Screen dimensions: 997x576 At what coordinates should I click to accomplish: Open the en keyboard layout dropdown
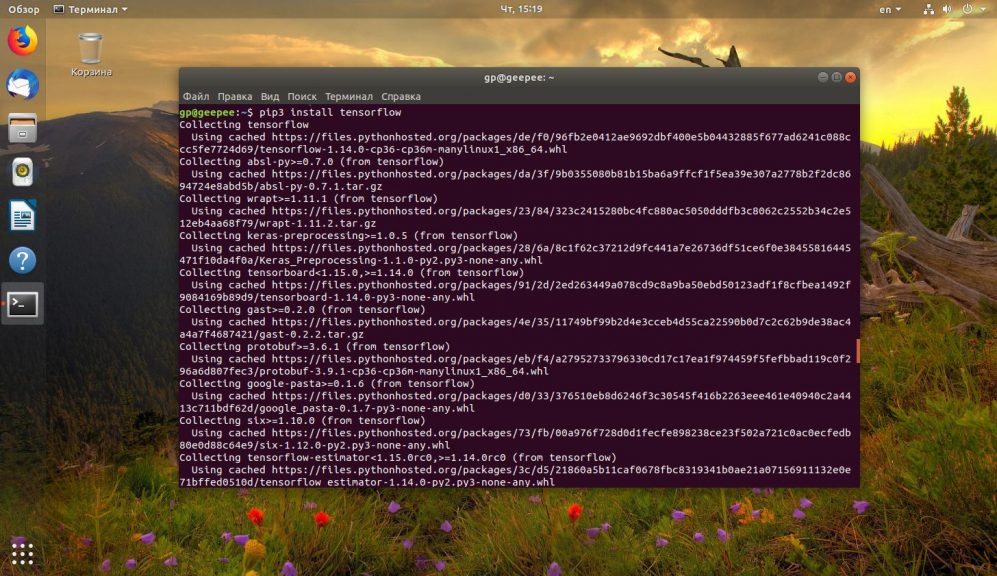click(x=890, y=9)
